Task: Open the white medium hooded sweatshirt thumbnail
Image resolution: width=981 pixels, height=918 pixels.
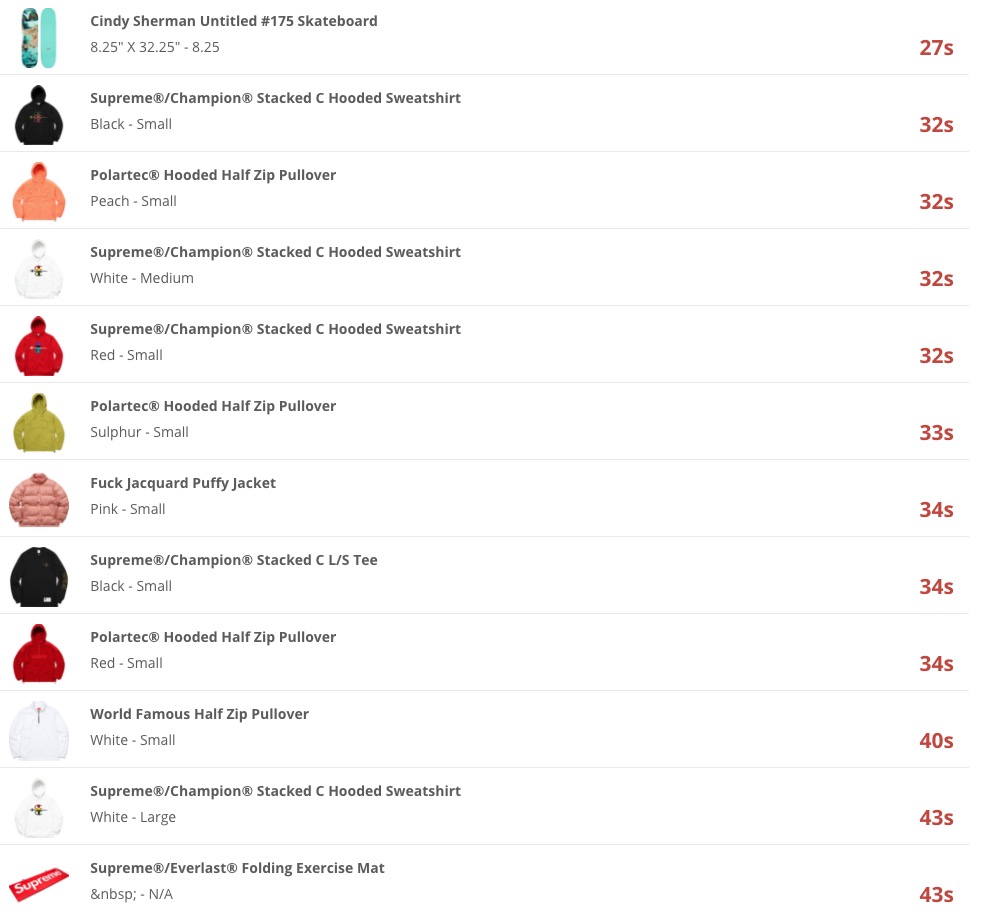Action: click(39, 268)
